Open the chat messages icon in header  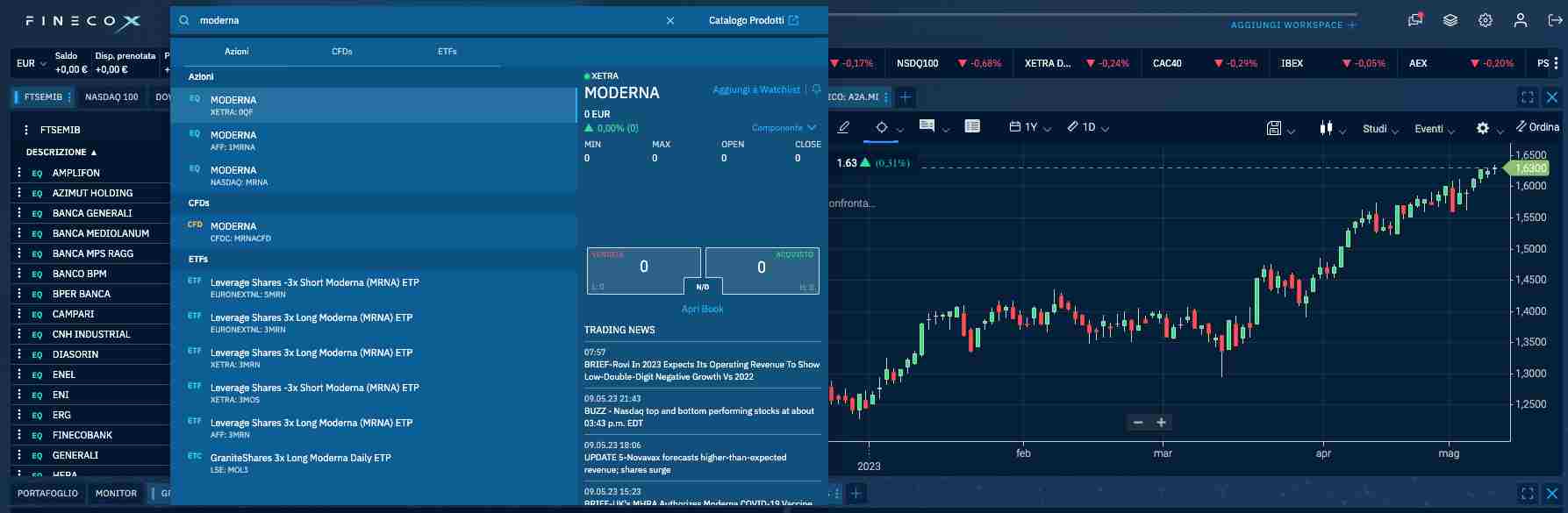[1414, 20]
